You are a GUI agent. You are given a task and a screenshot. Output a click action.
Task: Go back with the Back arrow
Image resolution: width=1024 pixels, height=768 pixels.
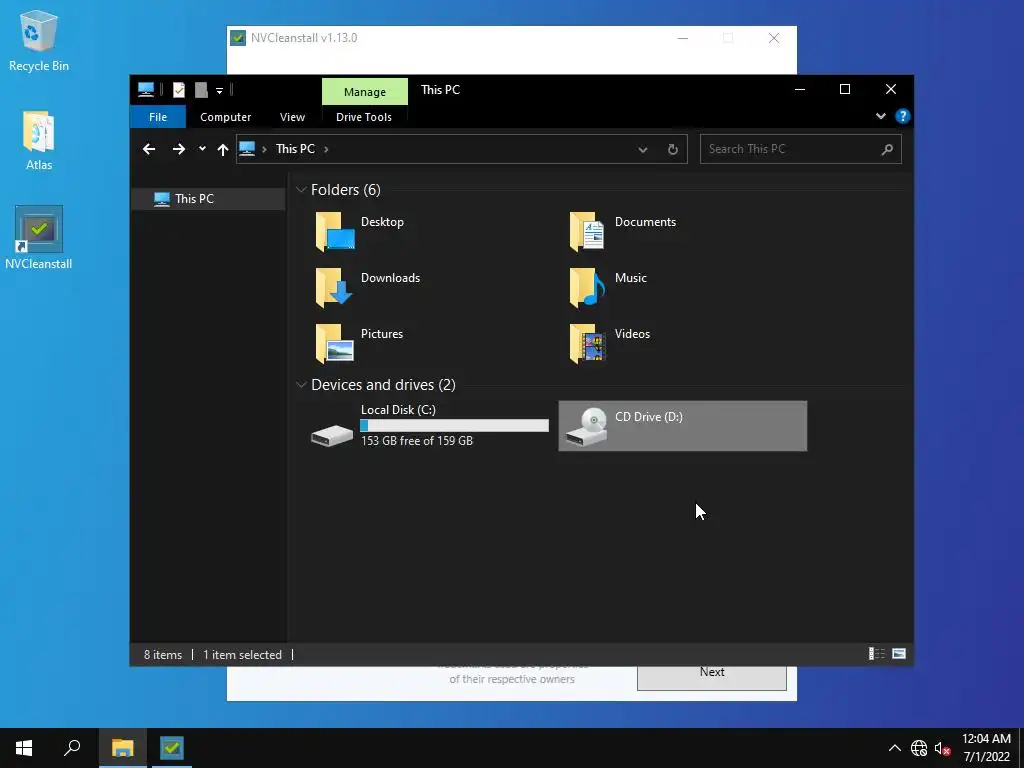[149, 149]
